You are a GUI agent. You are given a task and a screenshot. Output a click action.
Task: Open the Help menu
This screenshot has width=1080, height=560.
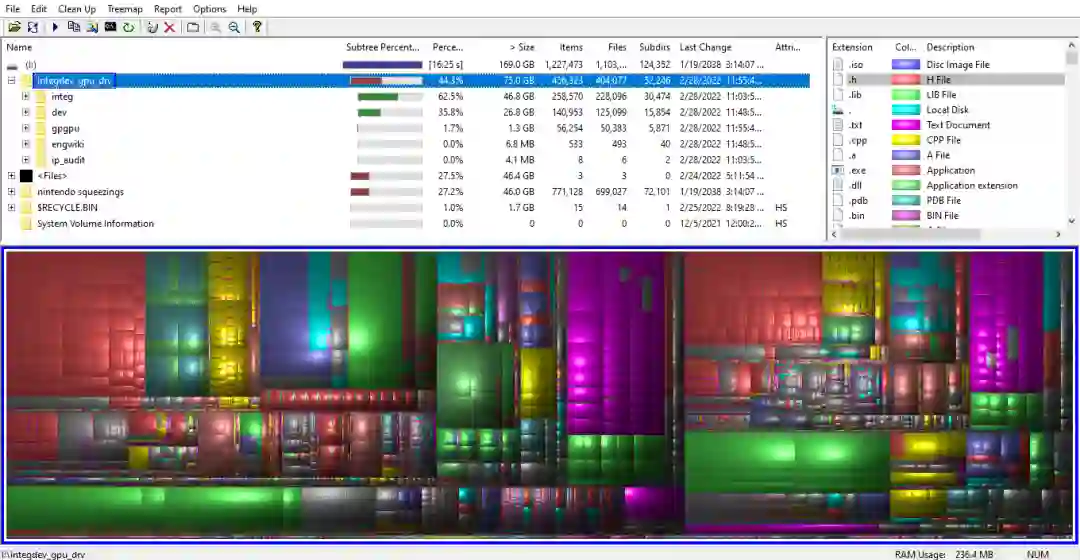point(247,9)
